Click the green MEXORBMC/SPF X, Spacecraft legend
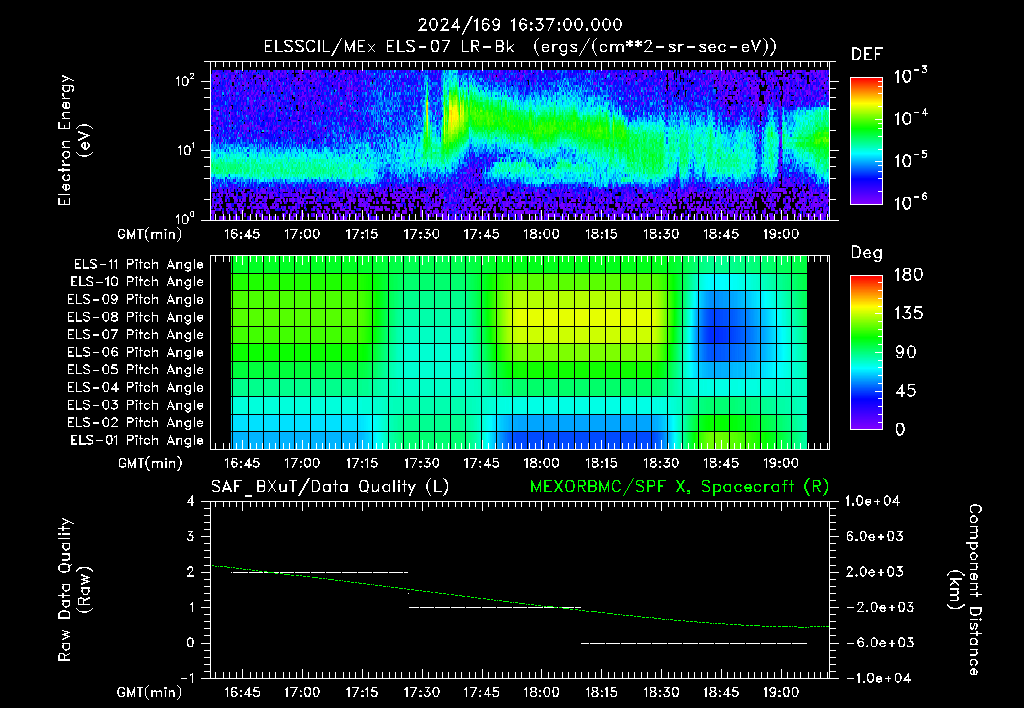Screen dimensions: 1024x708 click(679, 487)
